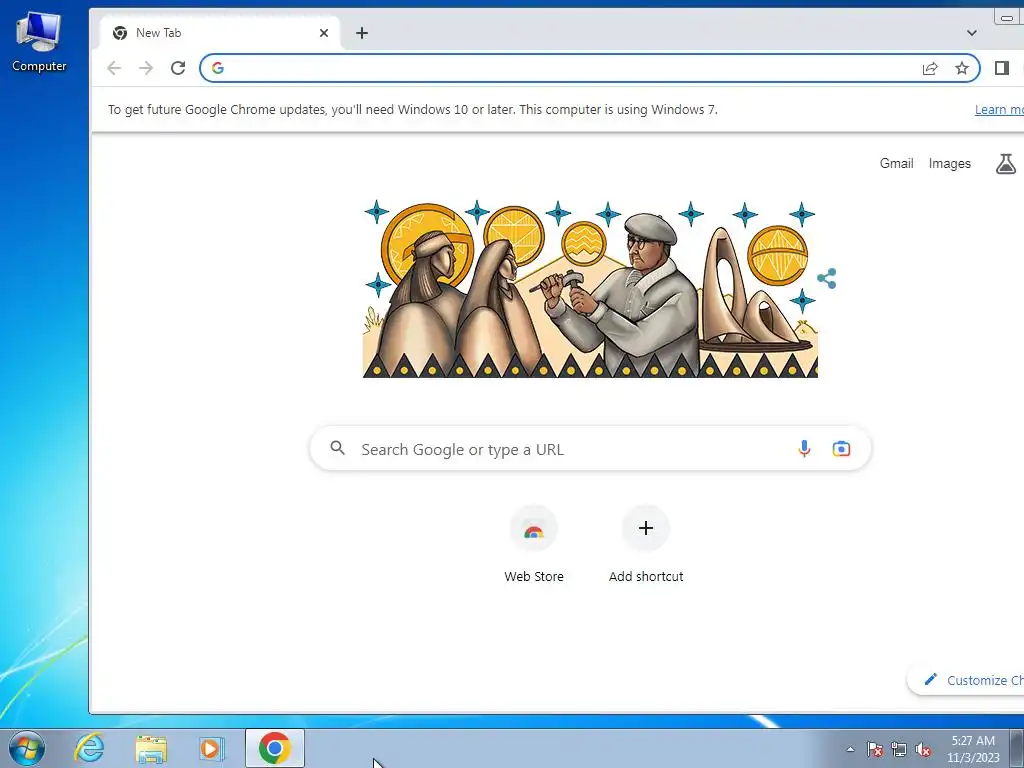Viewport: 1024px width, 768px height.
Task: Expand the tab search dropdown arrow
Action: (x=972, y=33)
